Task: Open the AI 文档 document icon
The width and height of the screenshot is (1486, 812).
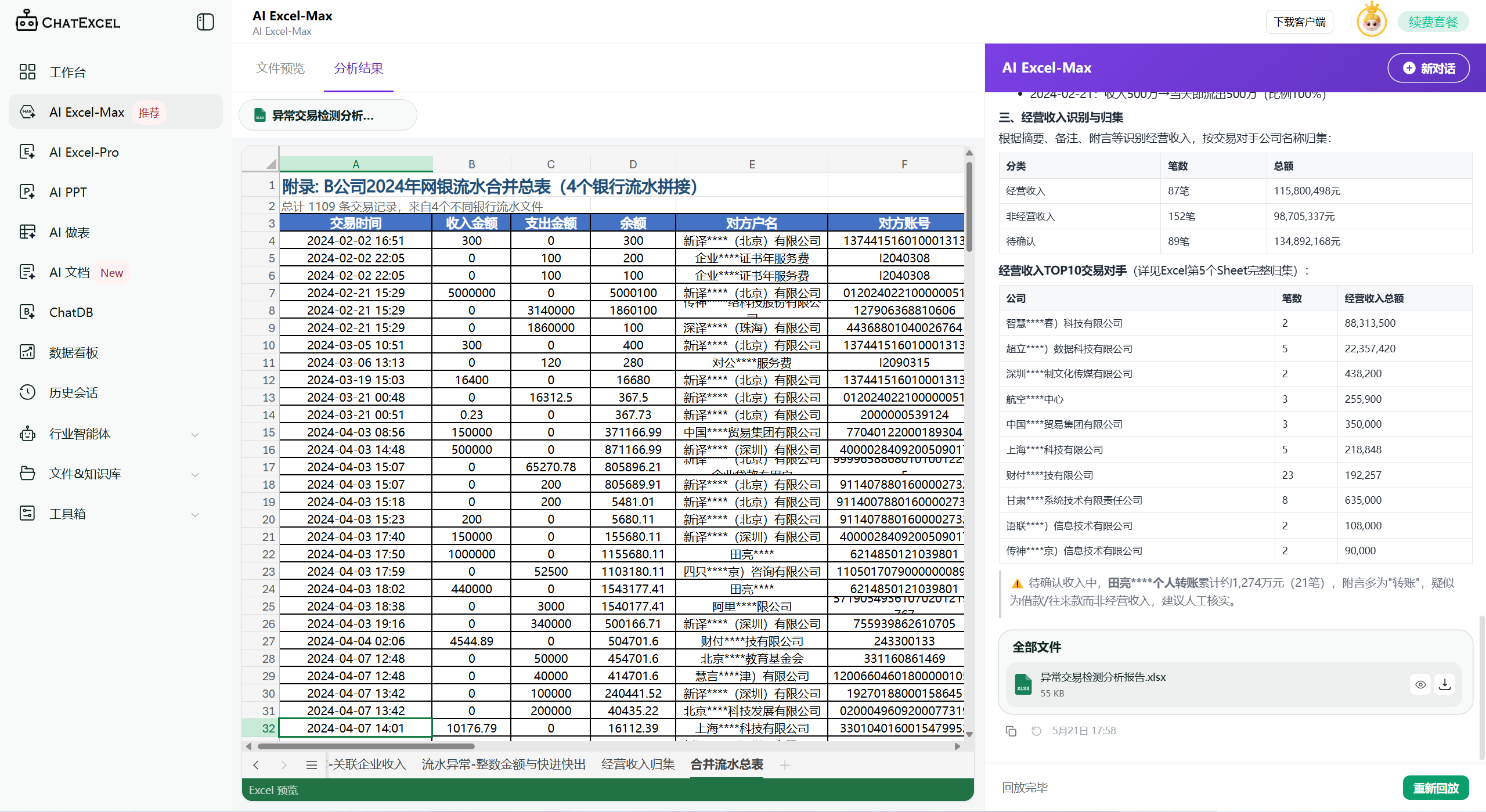Action: tap(27, 272)
